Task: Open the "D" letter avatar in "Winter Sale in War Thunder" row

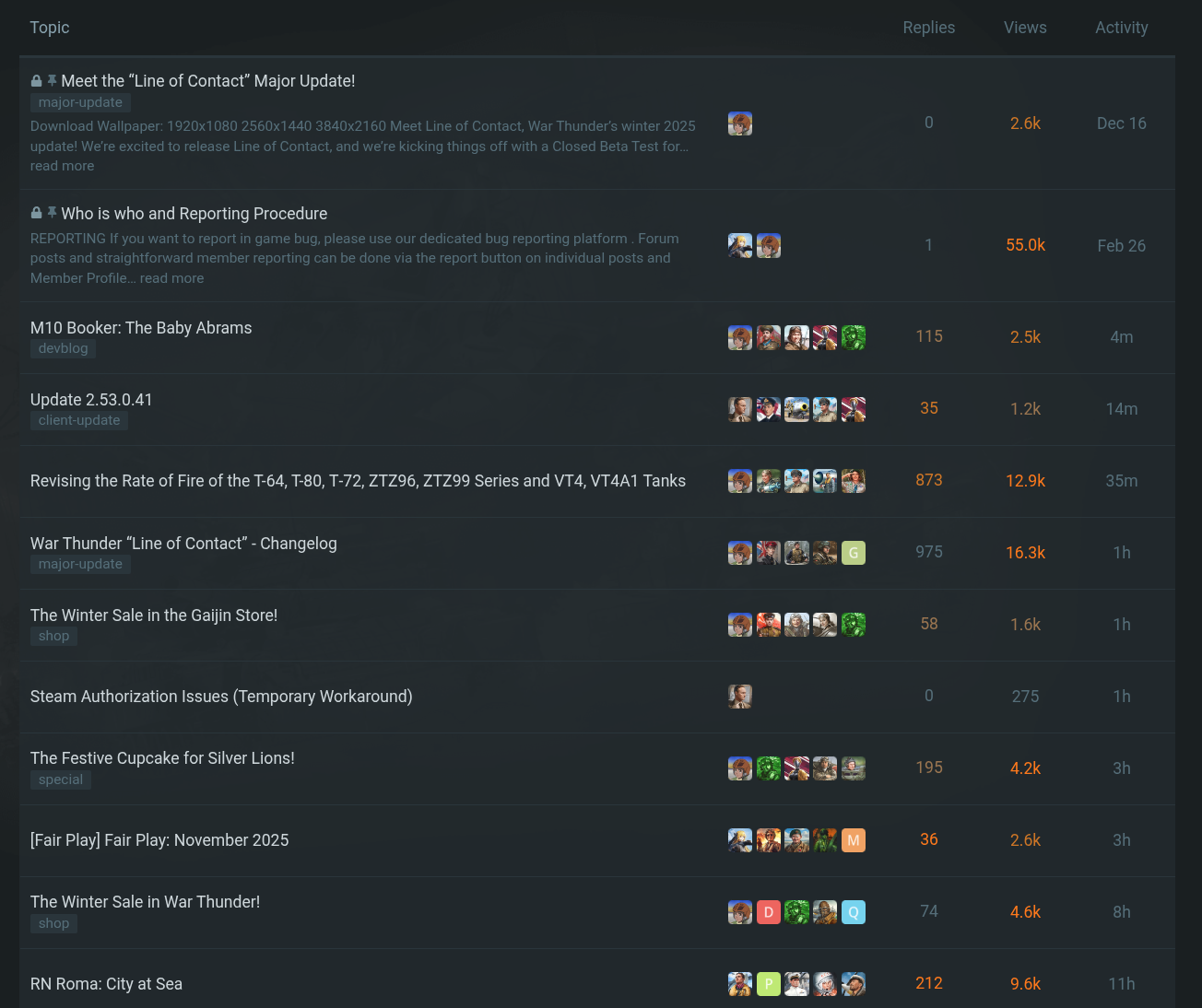Action: coord(769,912)
